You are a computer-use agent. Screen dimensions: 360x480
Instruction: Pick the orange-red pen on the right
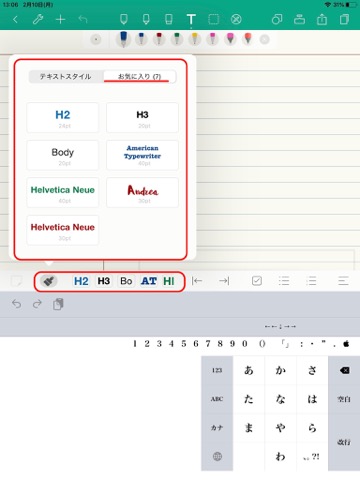tap(248, 39)
